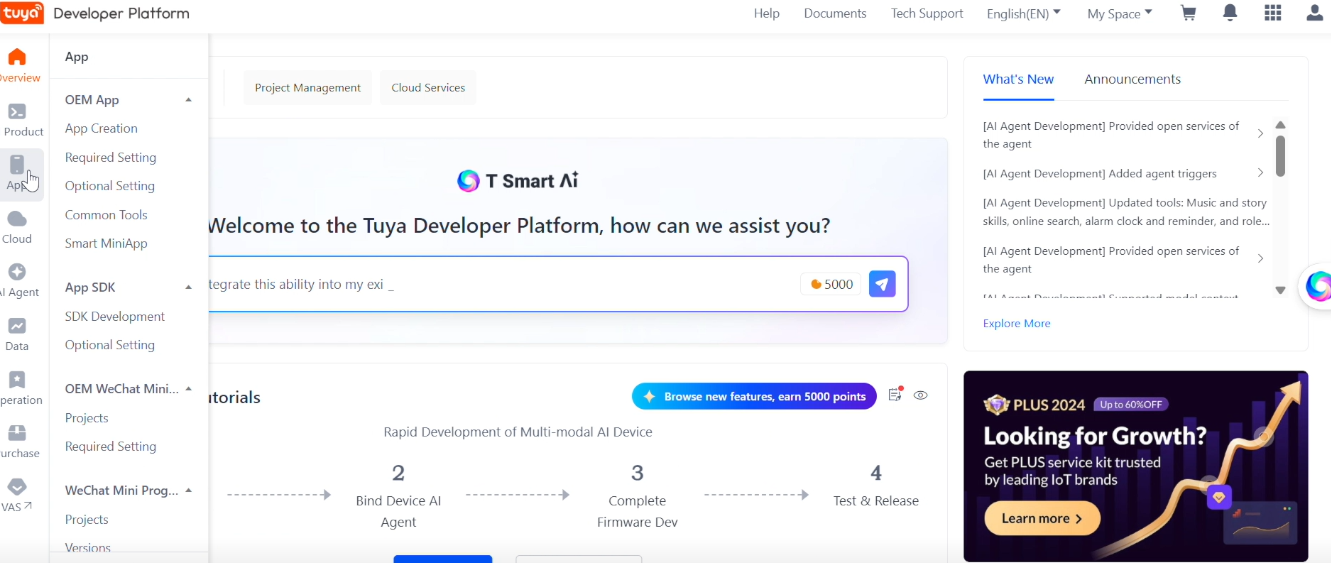Image resolution: width=1331 pixels, height=563 pixels.
Task: Click the T Smart AI prompt input
Action: (500, 284)
